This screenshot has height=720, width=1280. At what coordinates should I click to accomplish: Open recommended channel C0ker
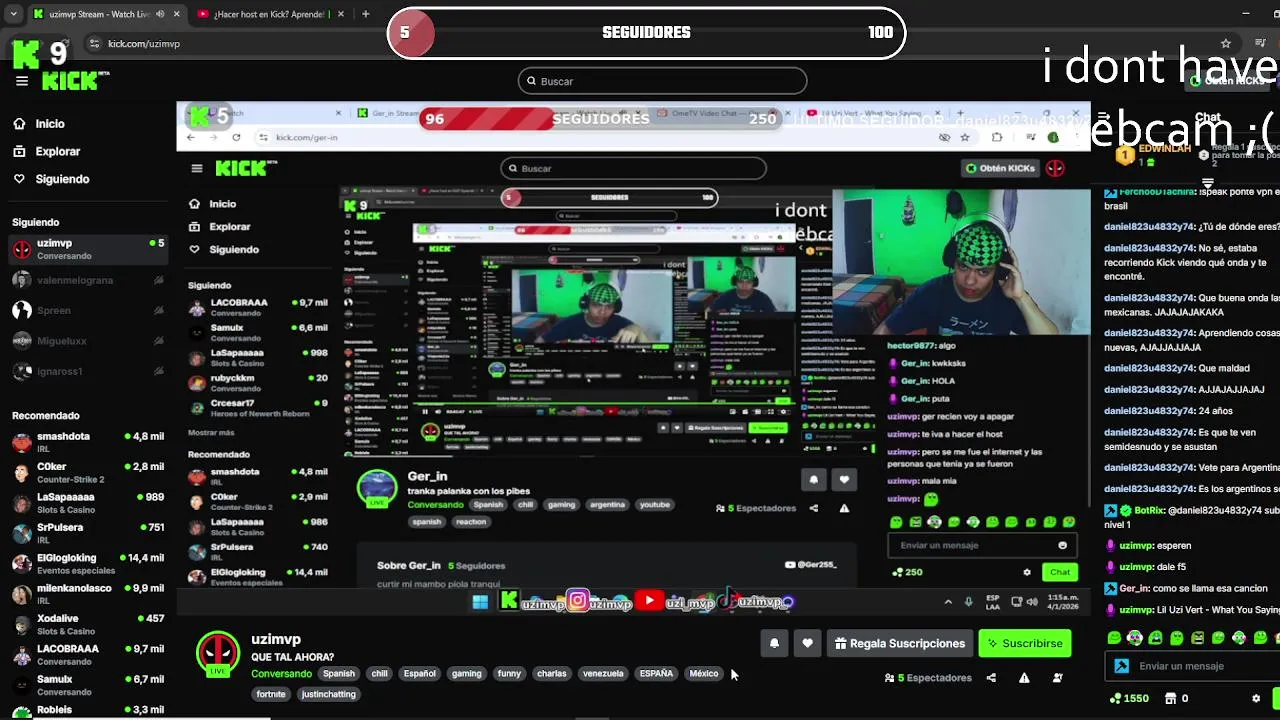tap(87, 472)
